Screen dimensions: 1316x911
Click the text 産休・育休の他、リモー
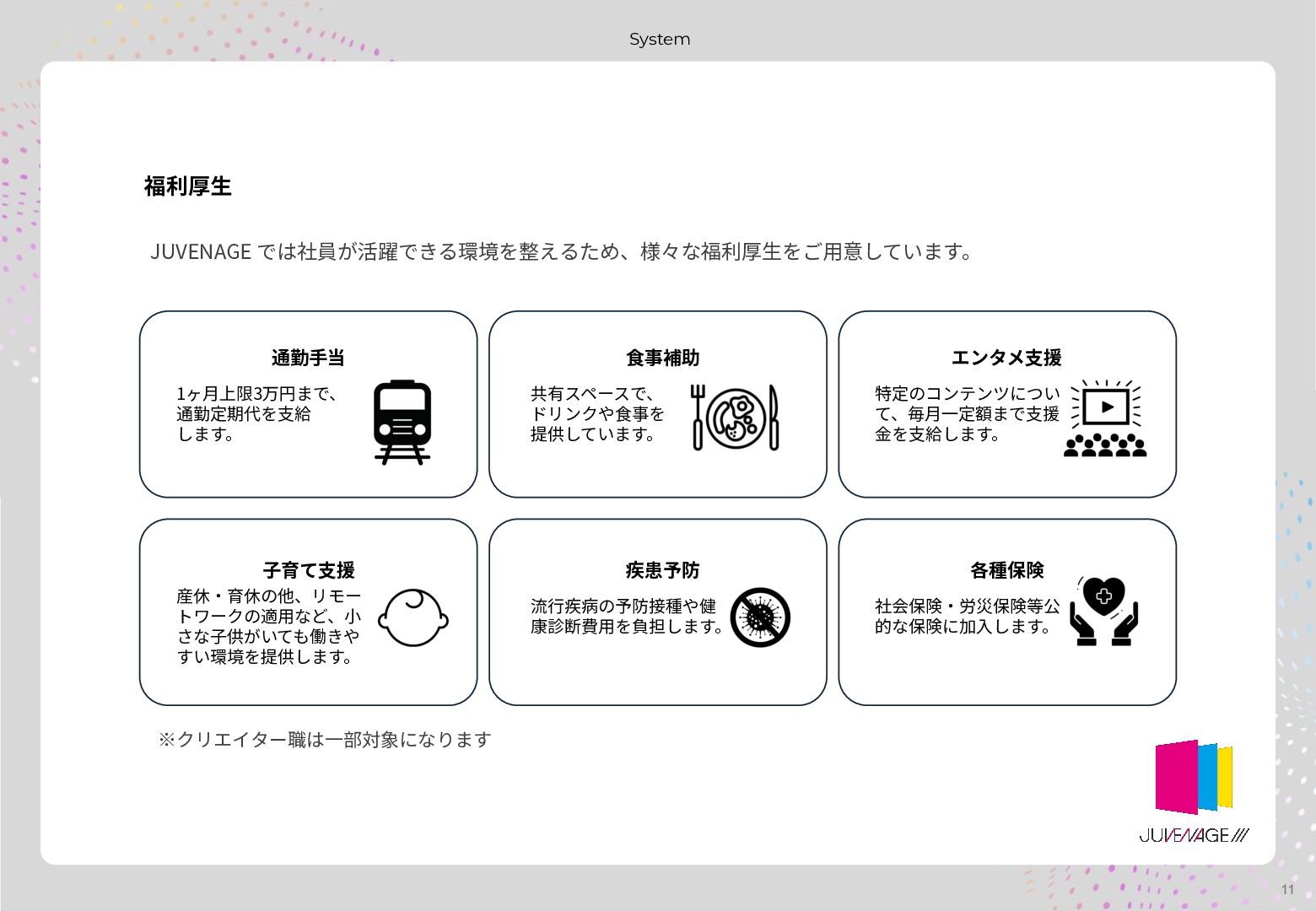click(x=268, y=596)
